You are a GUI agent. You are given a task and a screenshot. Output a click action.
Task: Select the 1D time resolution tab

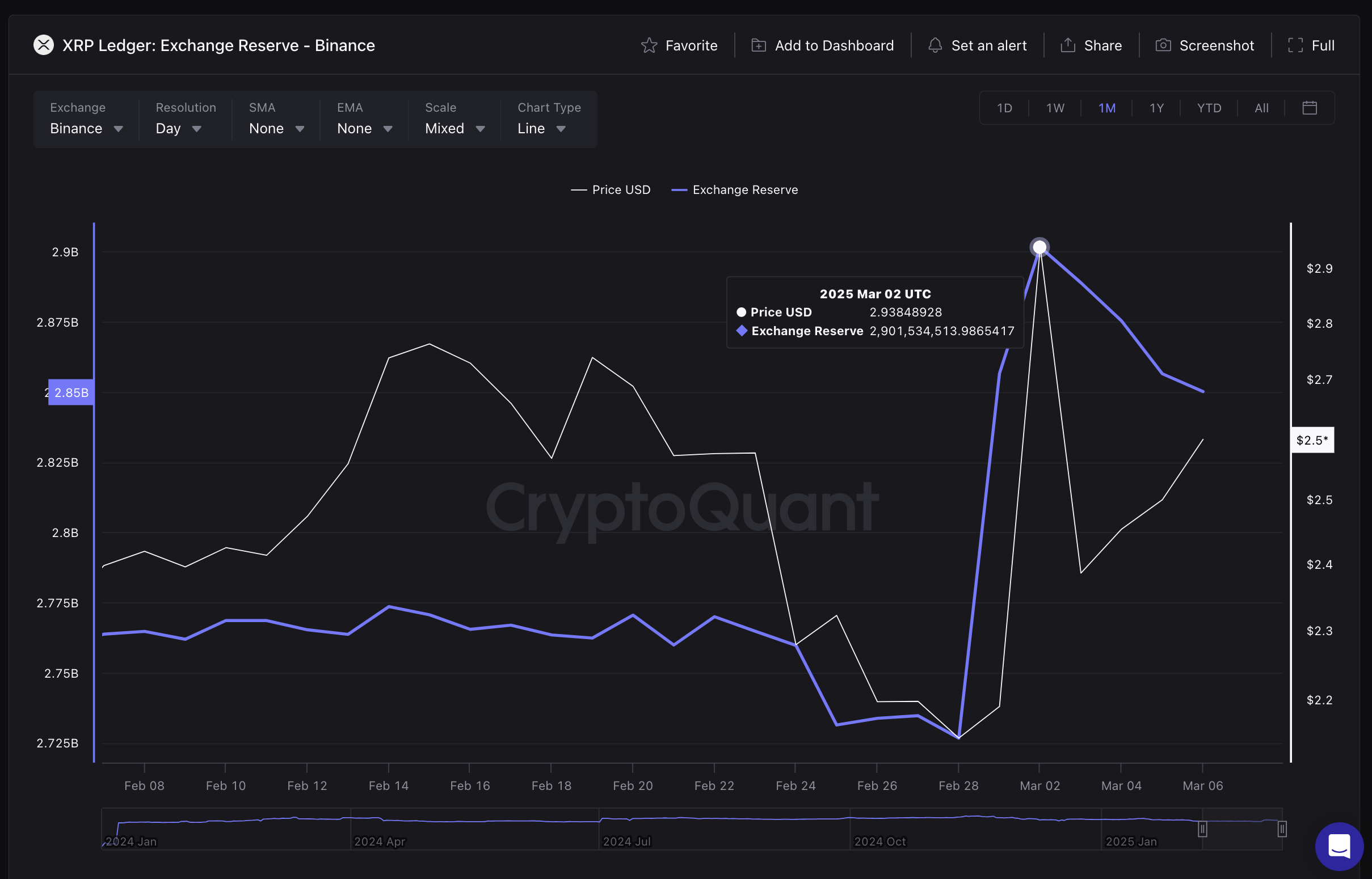[x=1005, y=108]
